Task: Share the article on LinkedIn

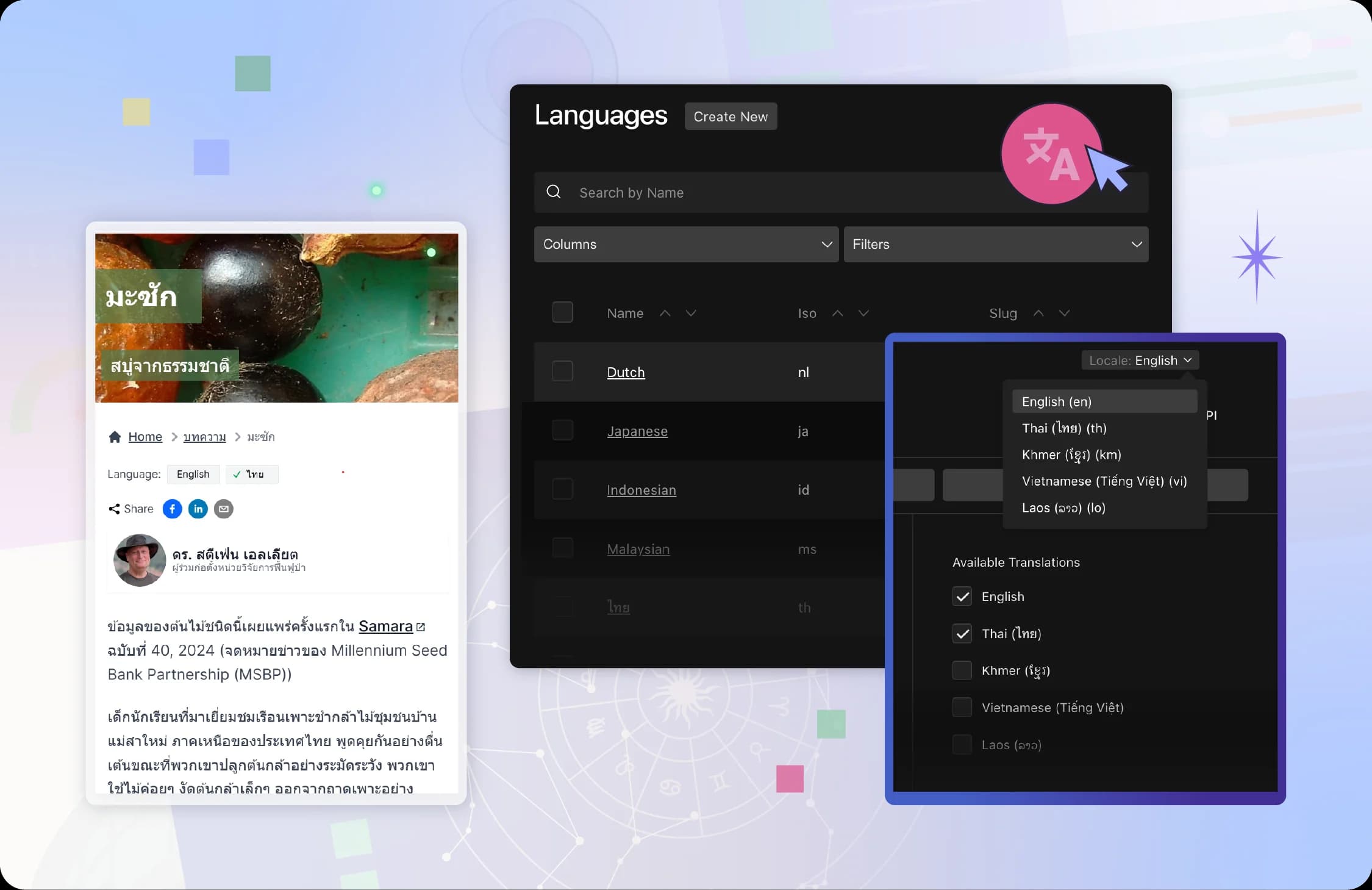Action: [x=198, y=508]
